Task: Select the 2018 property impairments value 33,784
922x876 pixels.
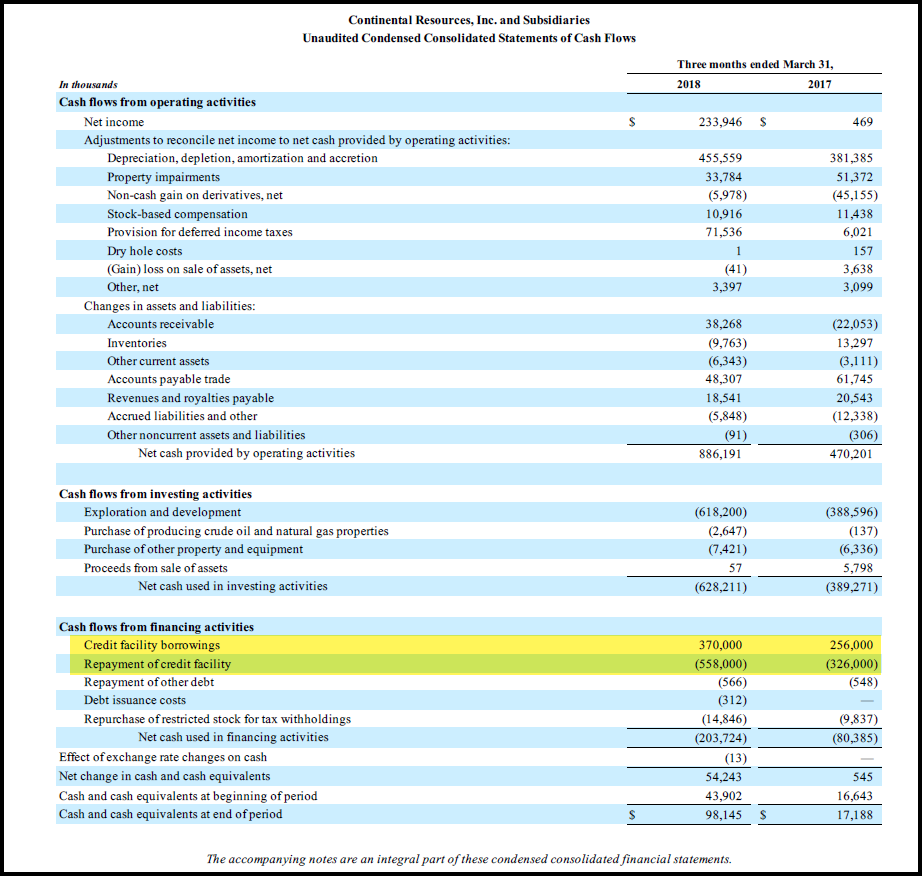Action: pos(724,177)
